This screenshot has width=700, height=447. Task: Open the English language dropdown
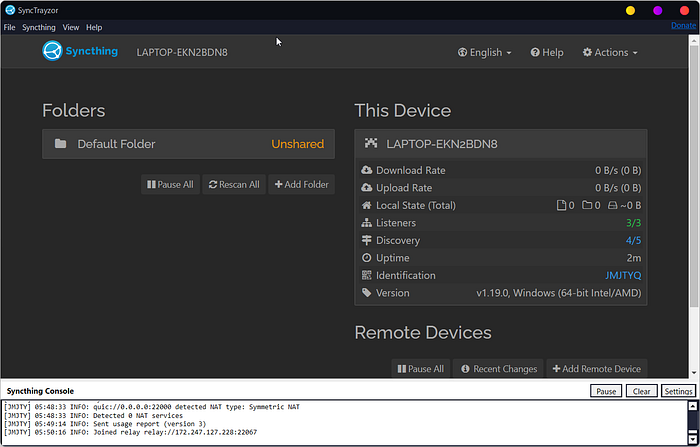click(x=484, y=53)
